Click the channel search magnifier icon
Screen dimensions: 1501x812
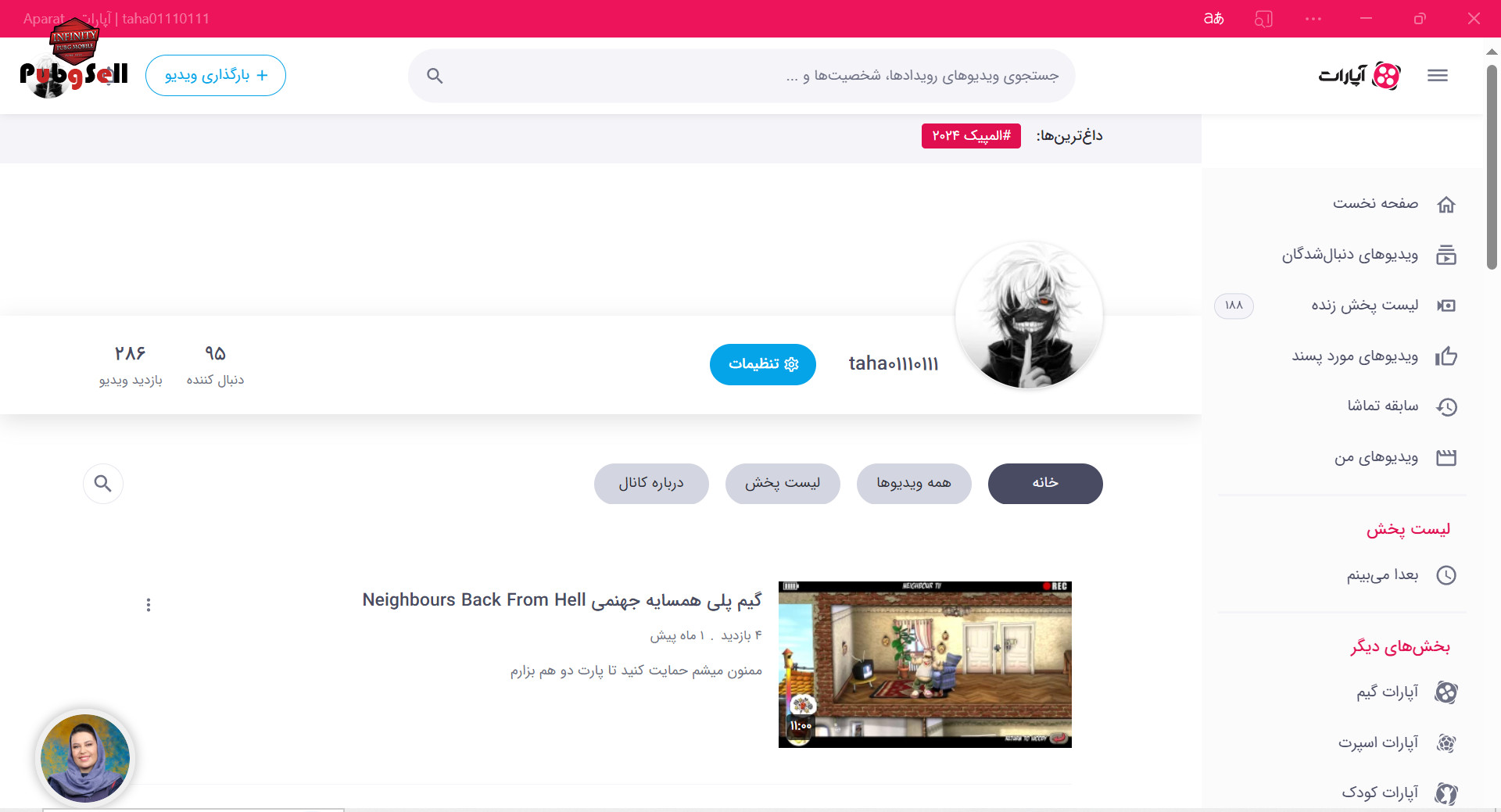click(103, 484)
